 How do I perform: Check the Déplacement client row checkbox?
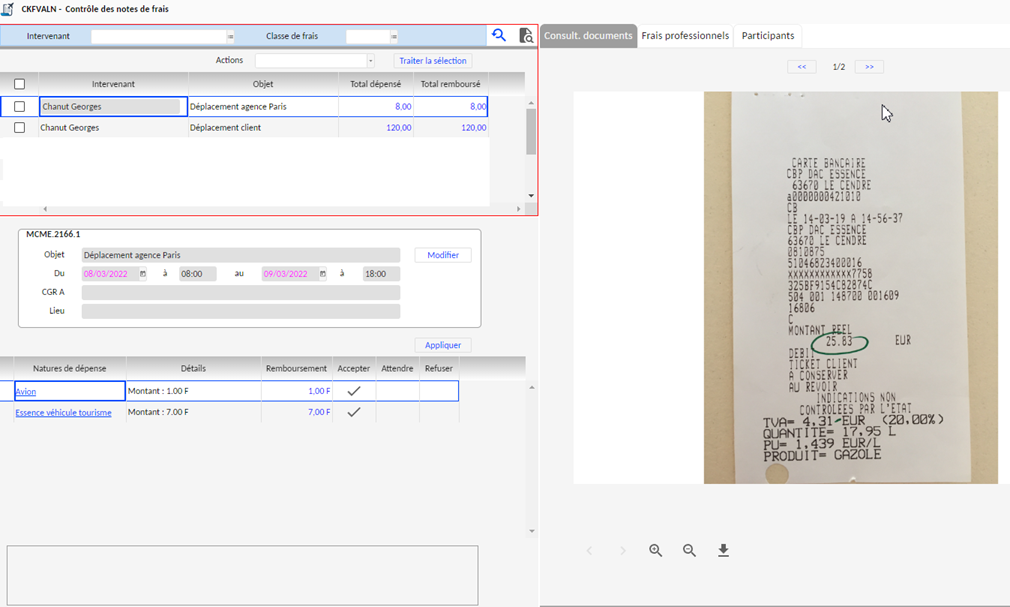coord(19,128)
